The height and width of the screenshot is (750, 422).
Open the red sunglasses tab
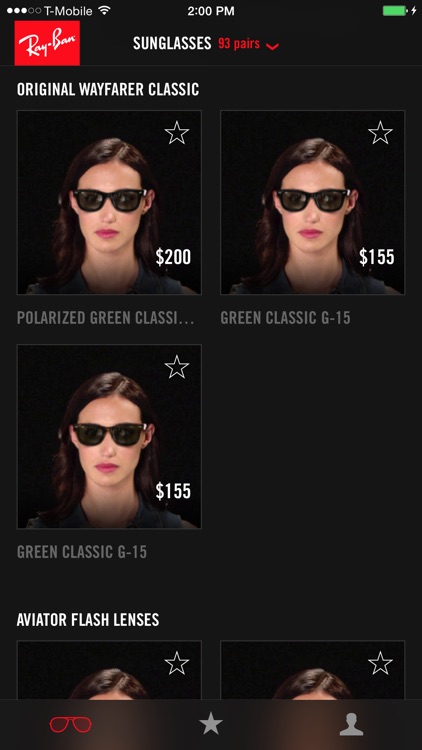click(x=70, y=724)
